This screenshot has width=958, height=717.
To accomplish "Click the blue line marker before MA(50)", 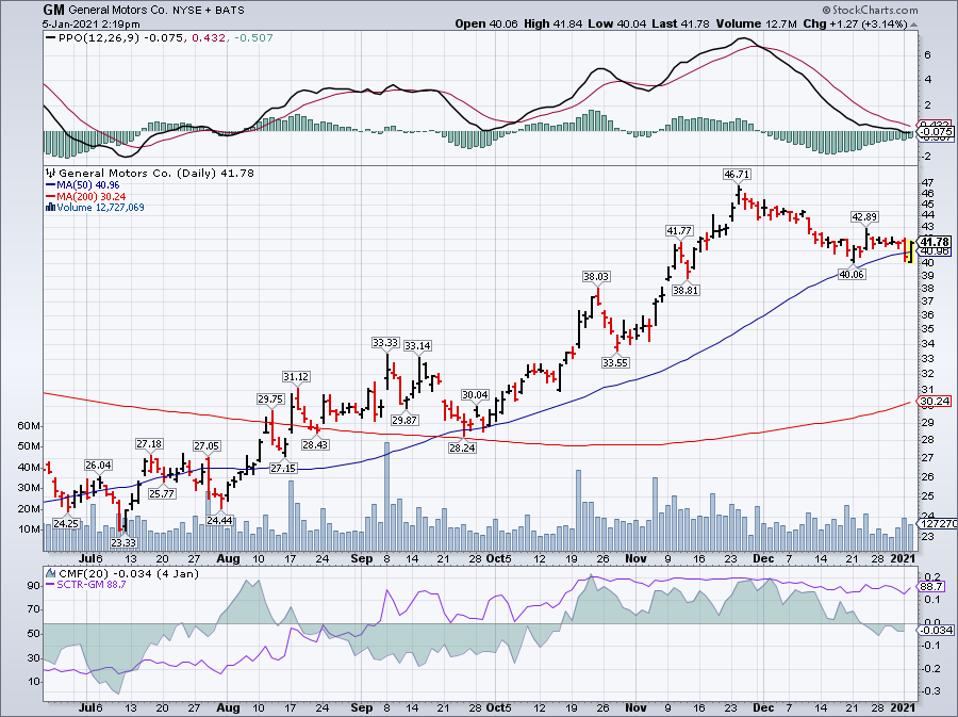I will click(x=51, y=185).
